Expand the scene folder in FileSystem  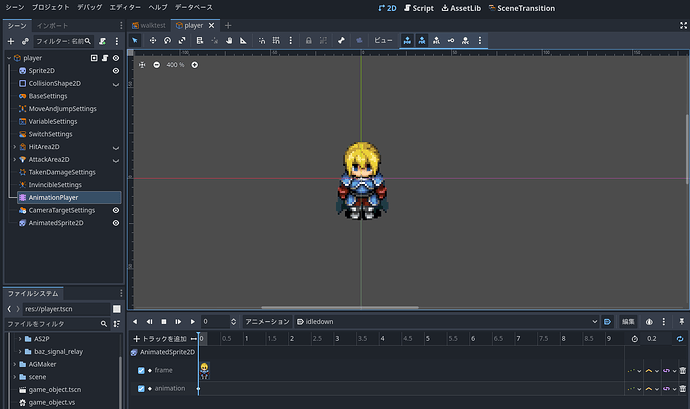point(15,377)
